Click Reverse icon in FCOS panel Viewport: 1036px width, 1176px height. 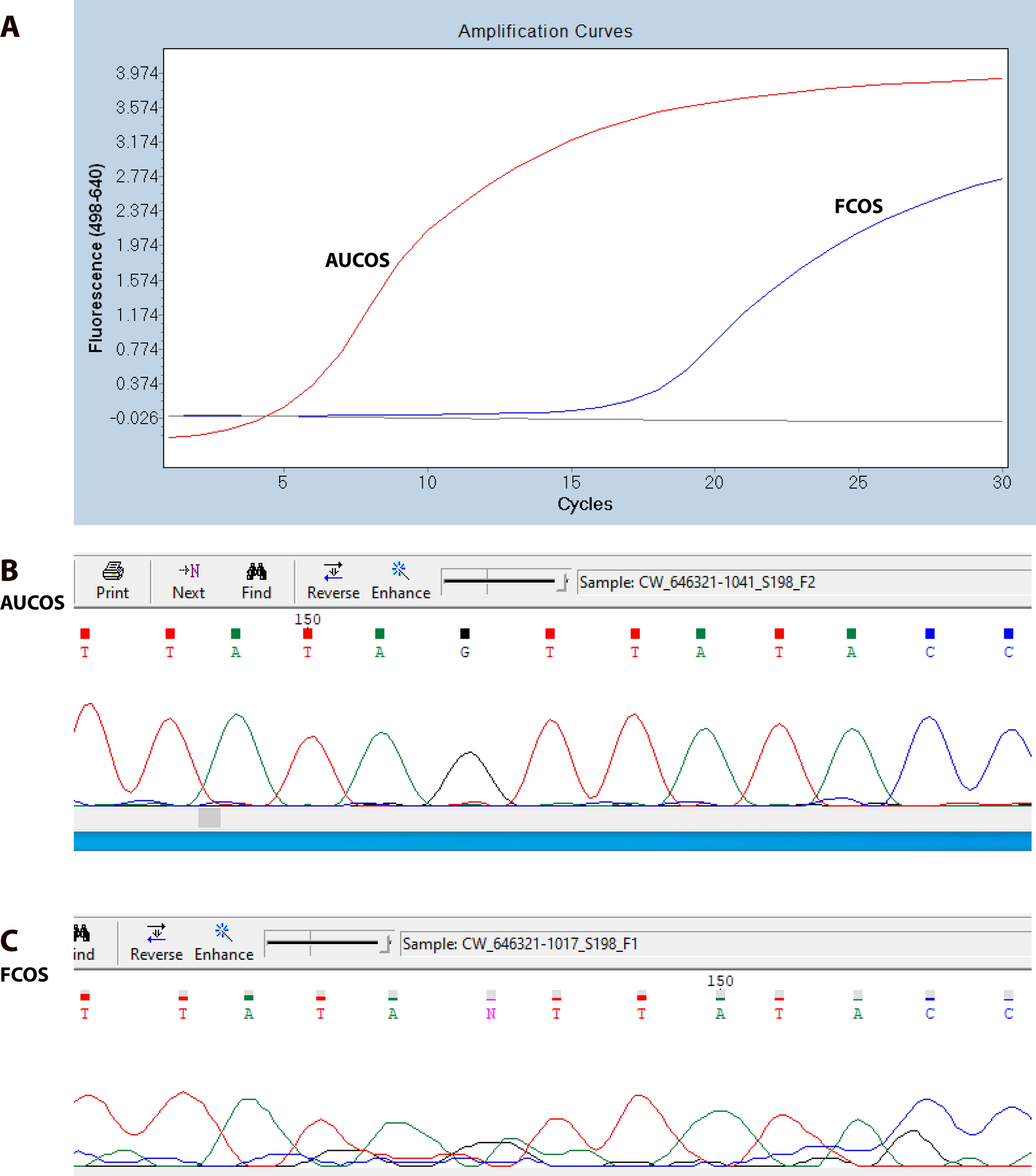pos(156,942)
